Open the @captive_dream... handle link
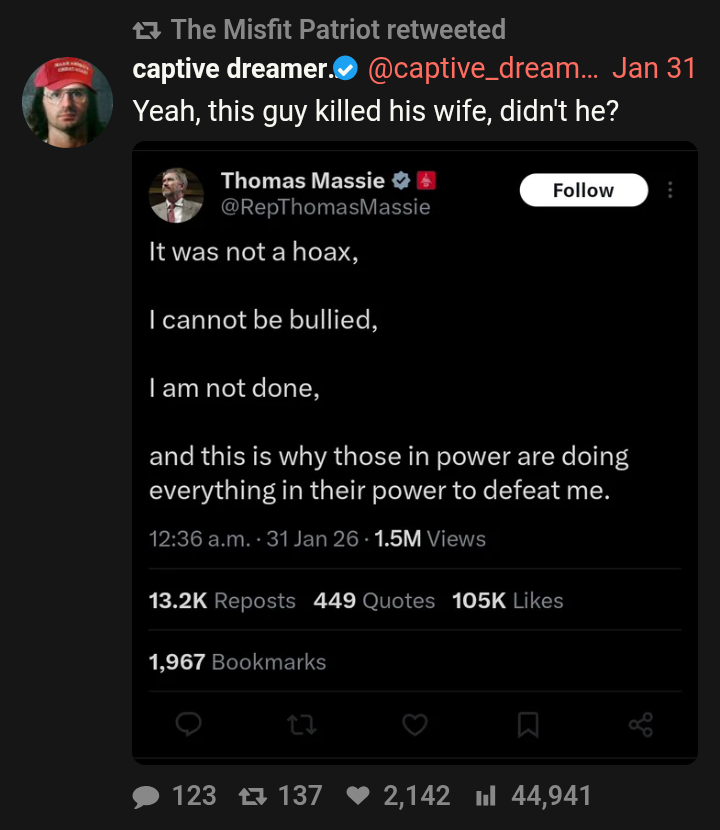This screenshot has width=720, height=830. point(483,69)
